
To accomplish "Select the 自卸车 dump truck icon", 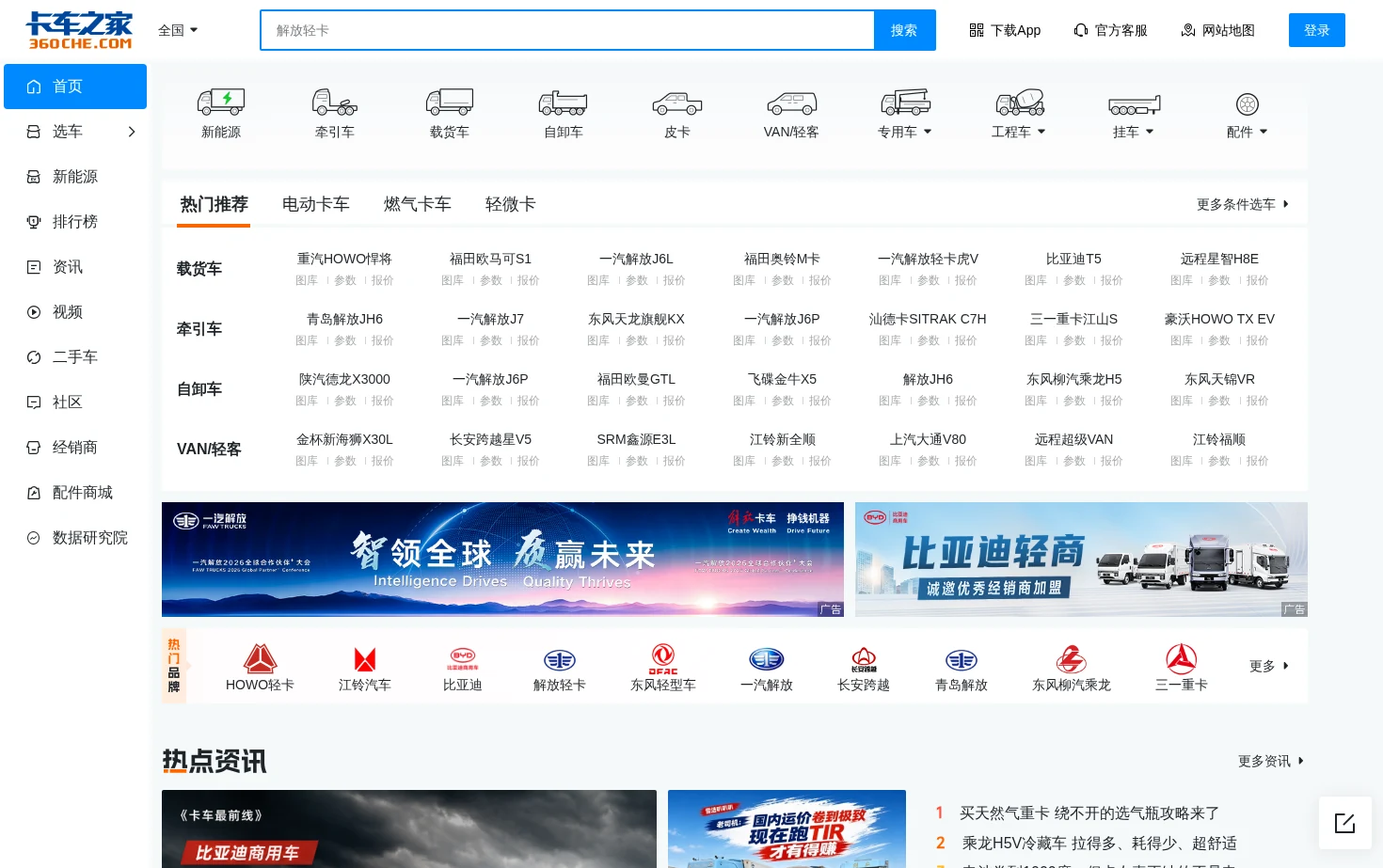I will (x=564, y=103).
